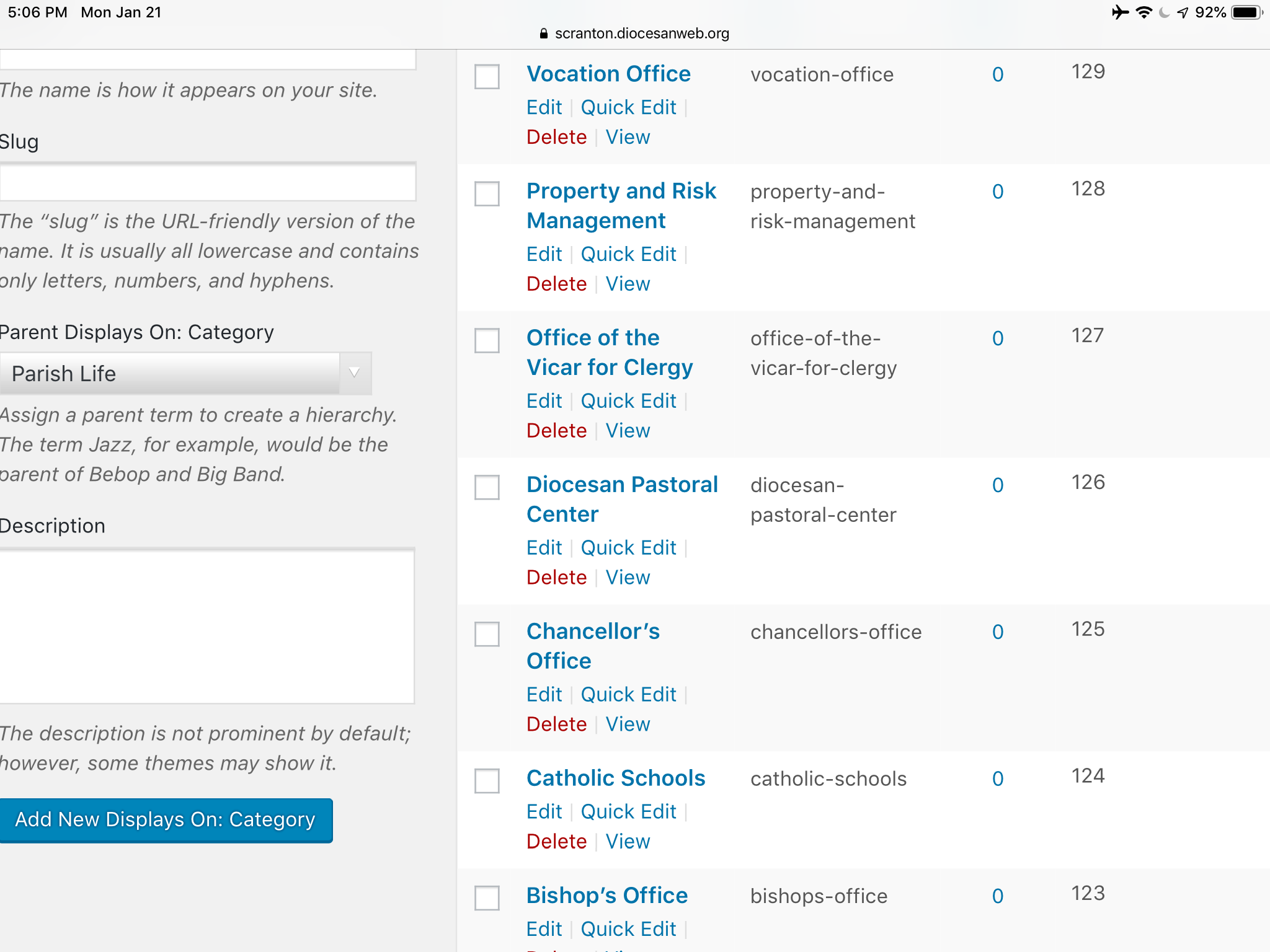Tick the Diocesan Pastoral Center checkbox
1270x952 pixels.
487,487
